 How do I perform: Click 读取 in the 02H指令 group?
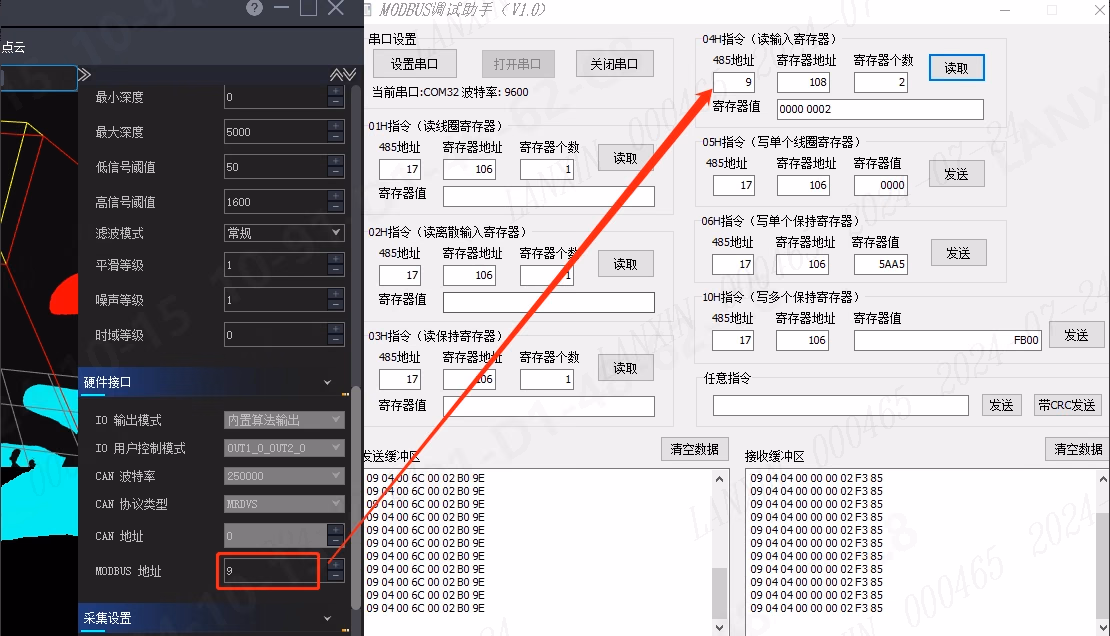(x=625, y=264)
